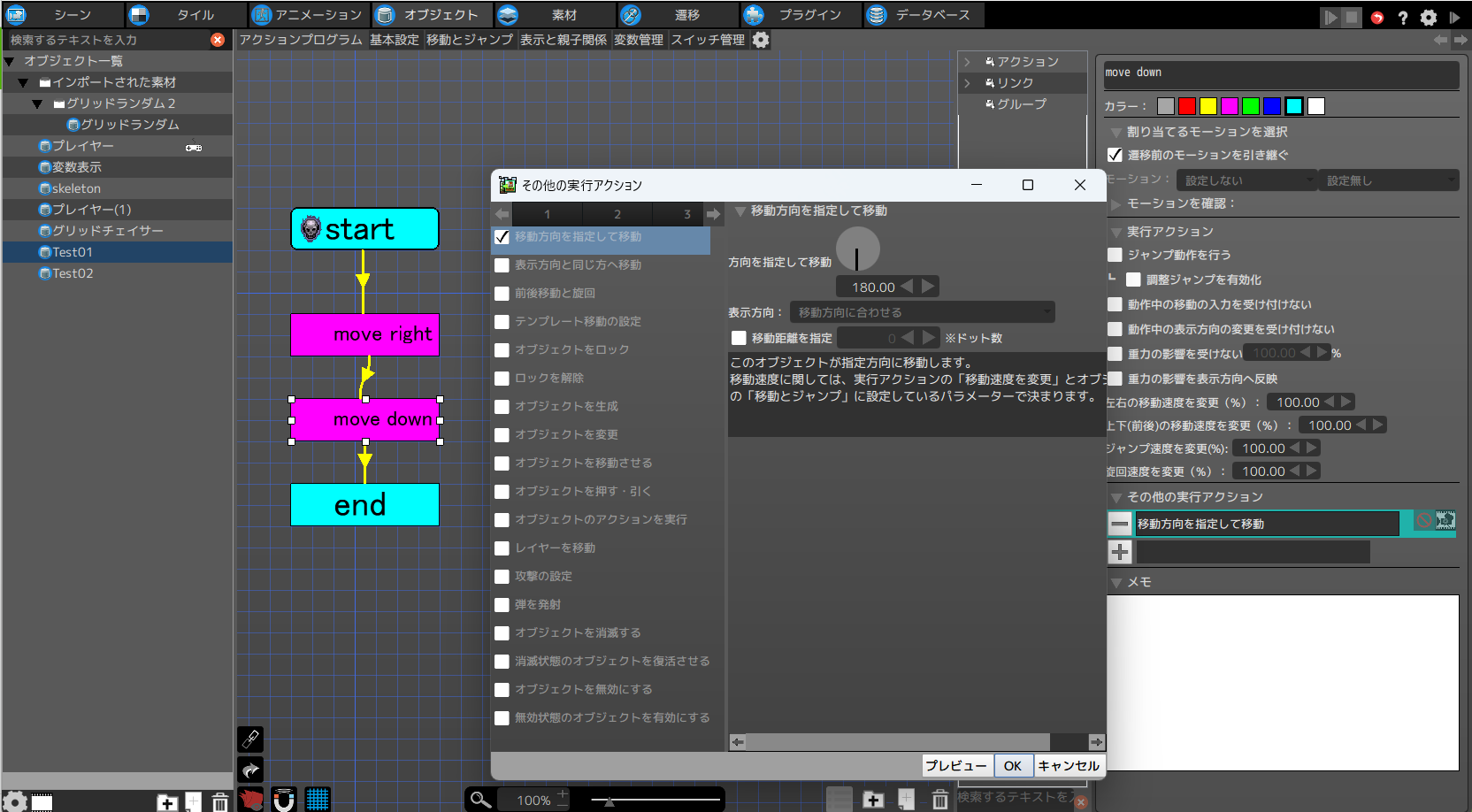
Task: Click the skull icon on the start node
Action: coord(310,229)
